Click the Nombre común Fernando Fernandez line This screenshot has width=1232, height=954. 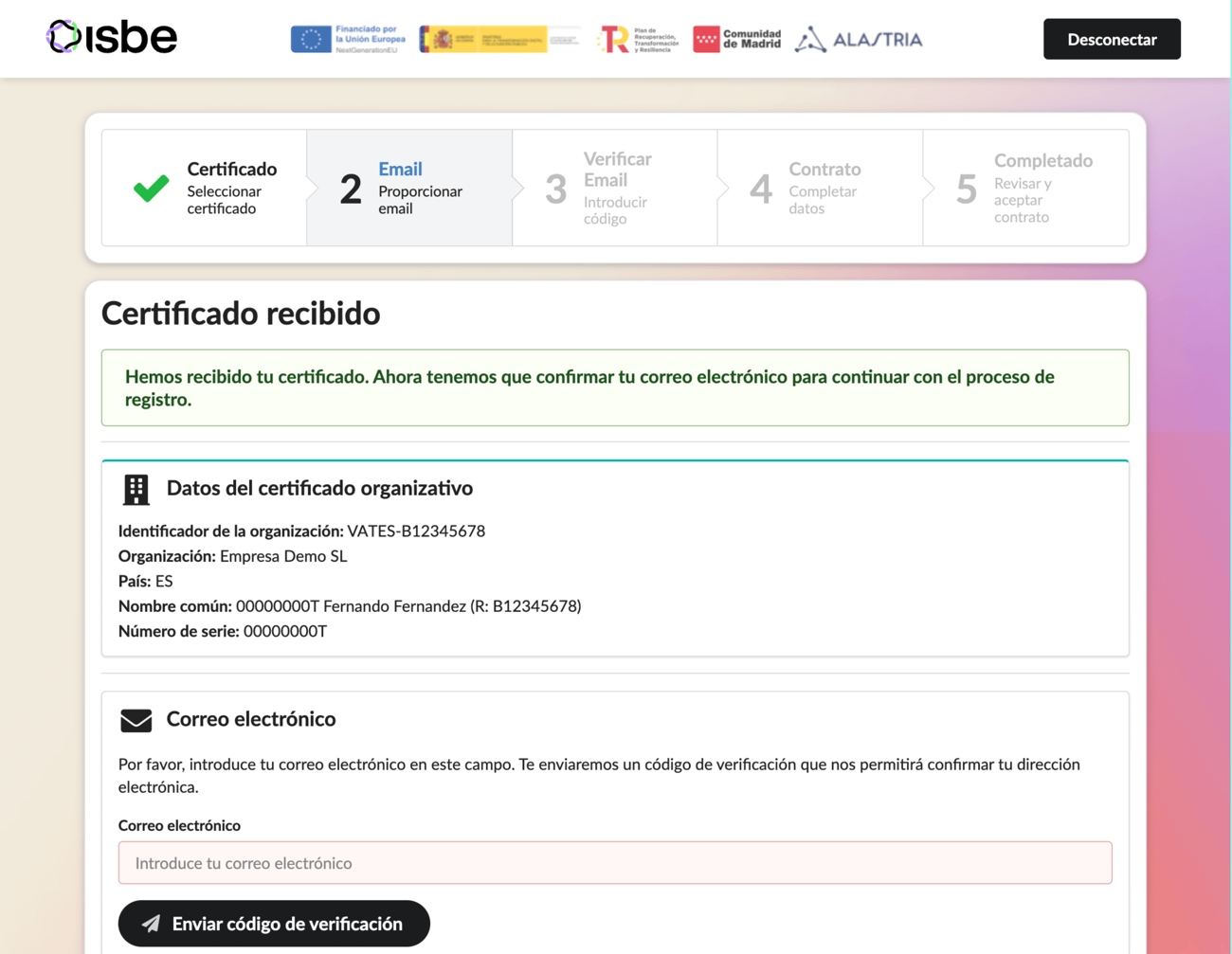[x=350, y=606]
